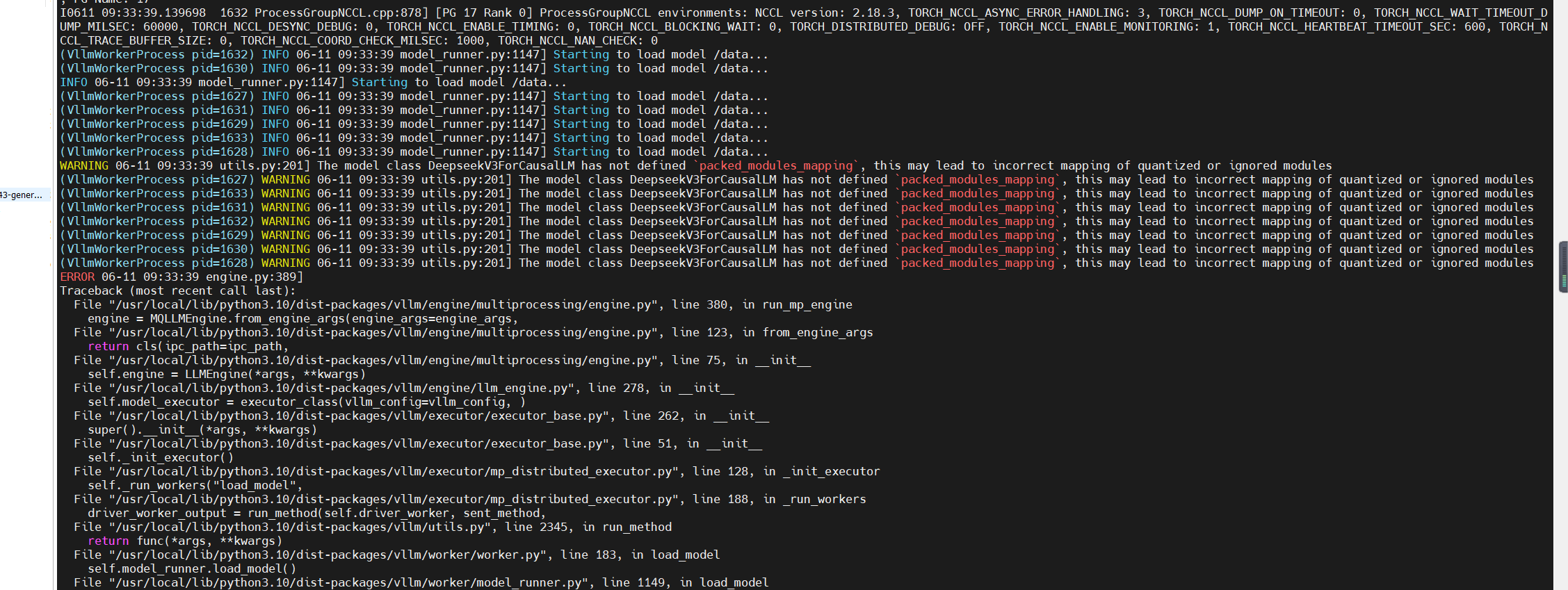
Task: Click 'self._init_executor()' code line
Action: click(161, 457)
